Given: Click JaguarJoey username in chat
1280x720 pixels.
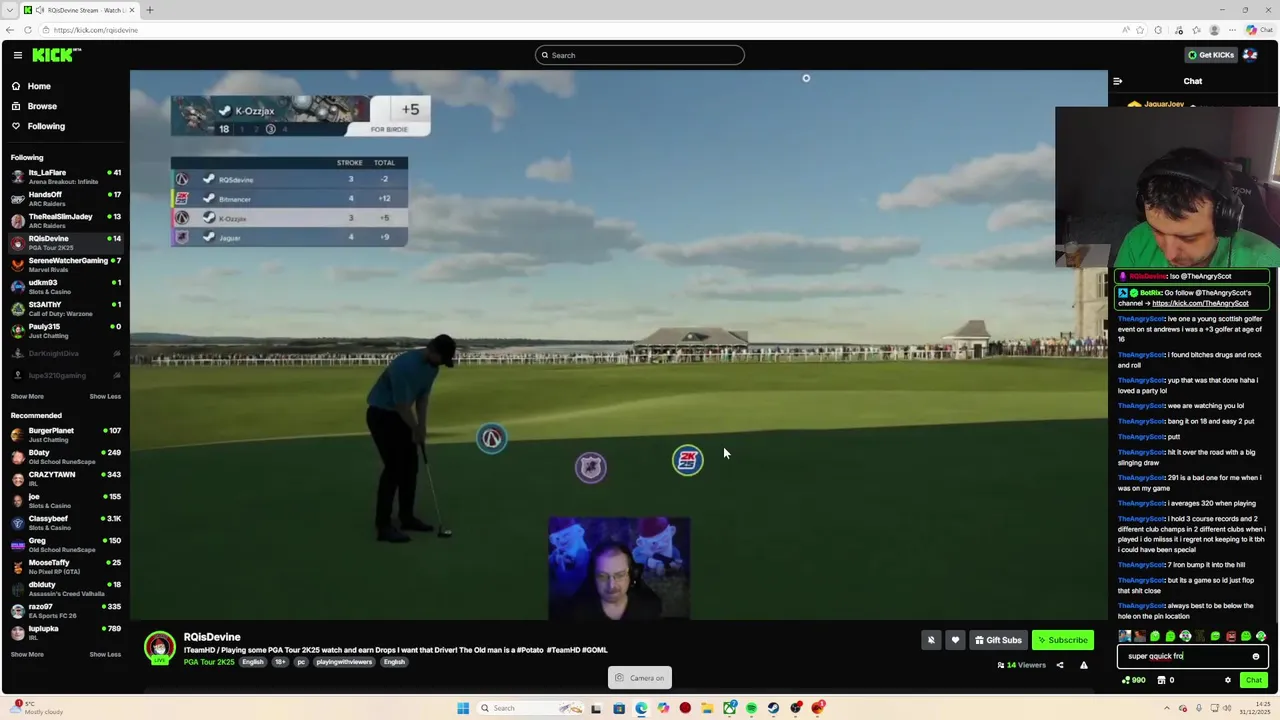Looking at the screenshot, I should tap(1164, 104).
